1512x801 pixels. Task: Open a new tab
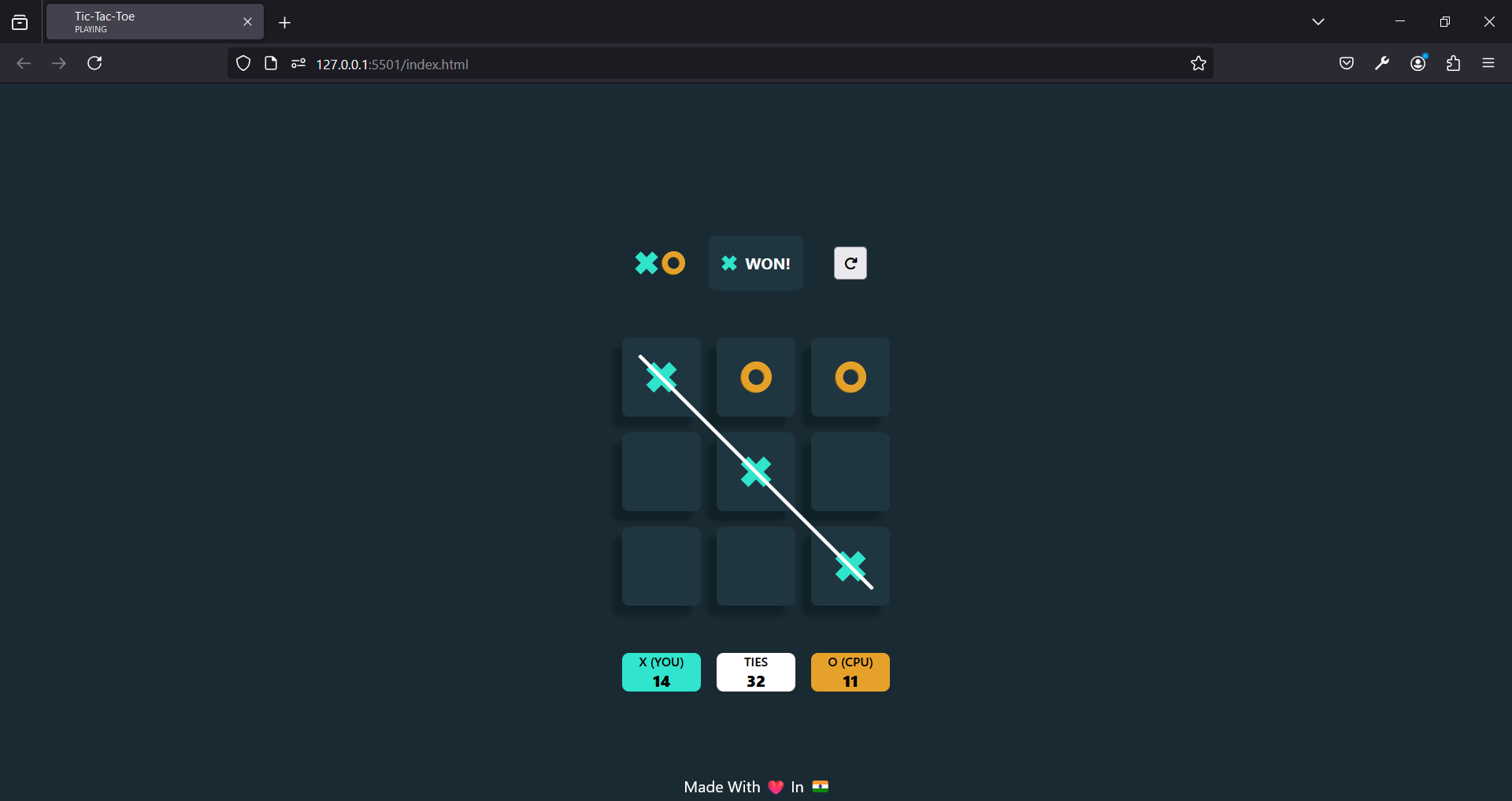(285, 23)
